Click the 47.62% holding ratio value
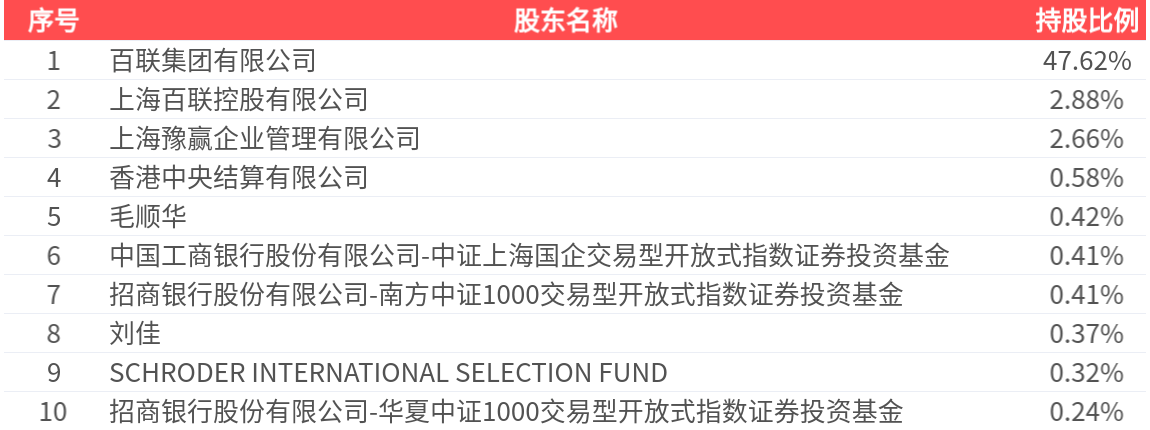The image size is (1150, 430). coord(1087,61)
